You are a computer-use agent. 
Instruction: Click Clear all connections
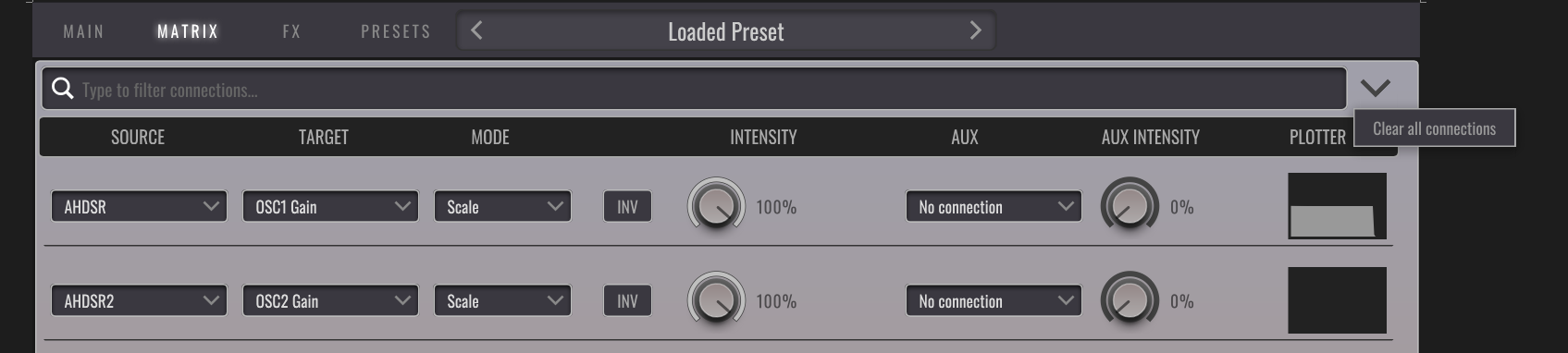coord(1435,128)
